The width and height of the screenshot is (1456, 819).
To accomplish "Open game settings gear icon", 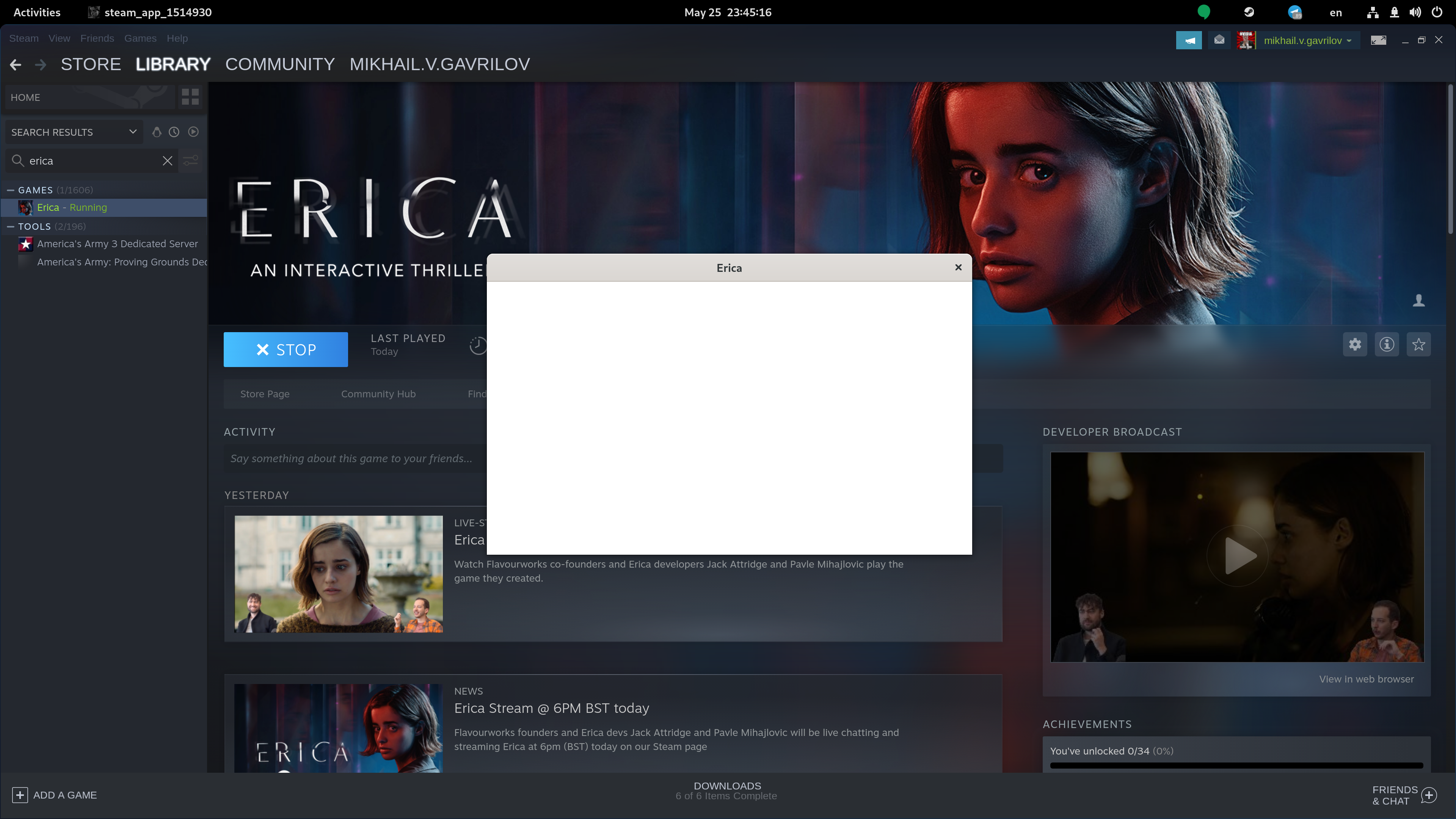I will pos(1355,344).
